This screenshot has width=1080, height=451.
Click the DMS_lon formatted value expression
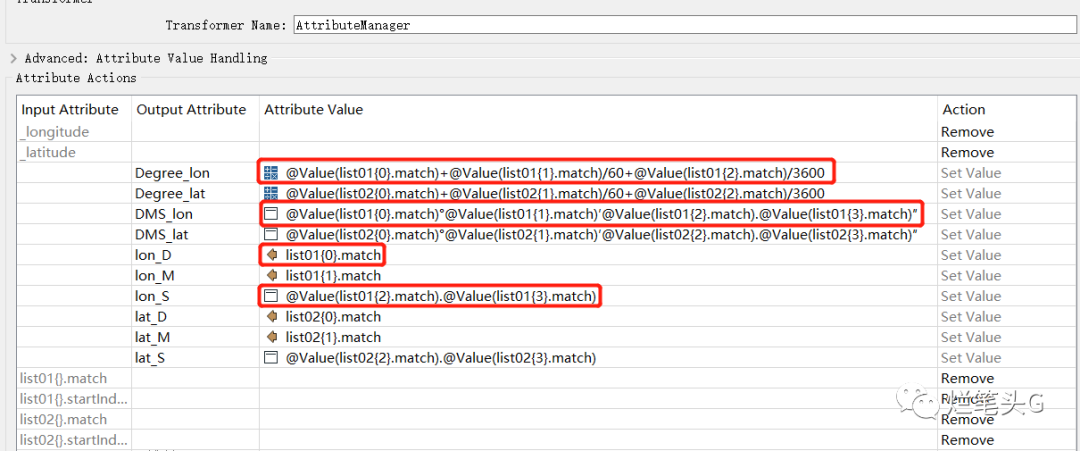[603, 214]
